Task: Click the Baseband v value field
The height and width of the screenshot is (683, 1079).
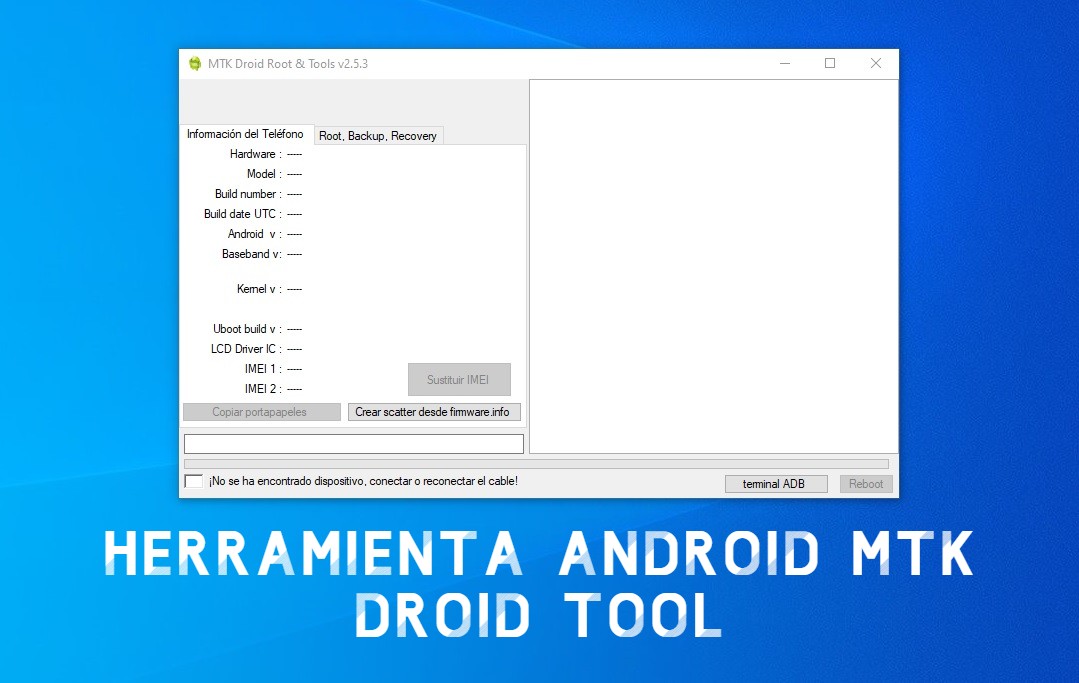Action: (x=296, y=254)
